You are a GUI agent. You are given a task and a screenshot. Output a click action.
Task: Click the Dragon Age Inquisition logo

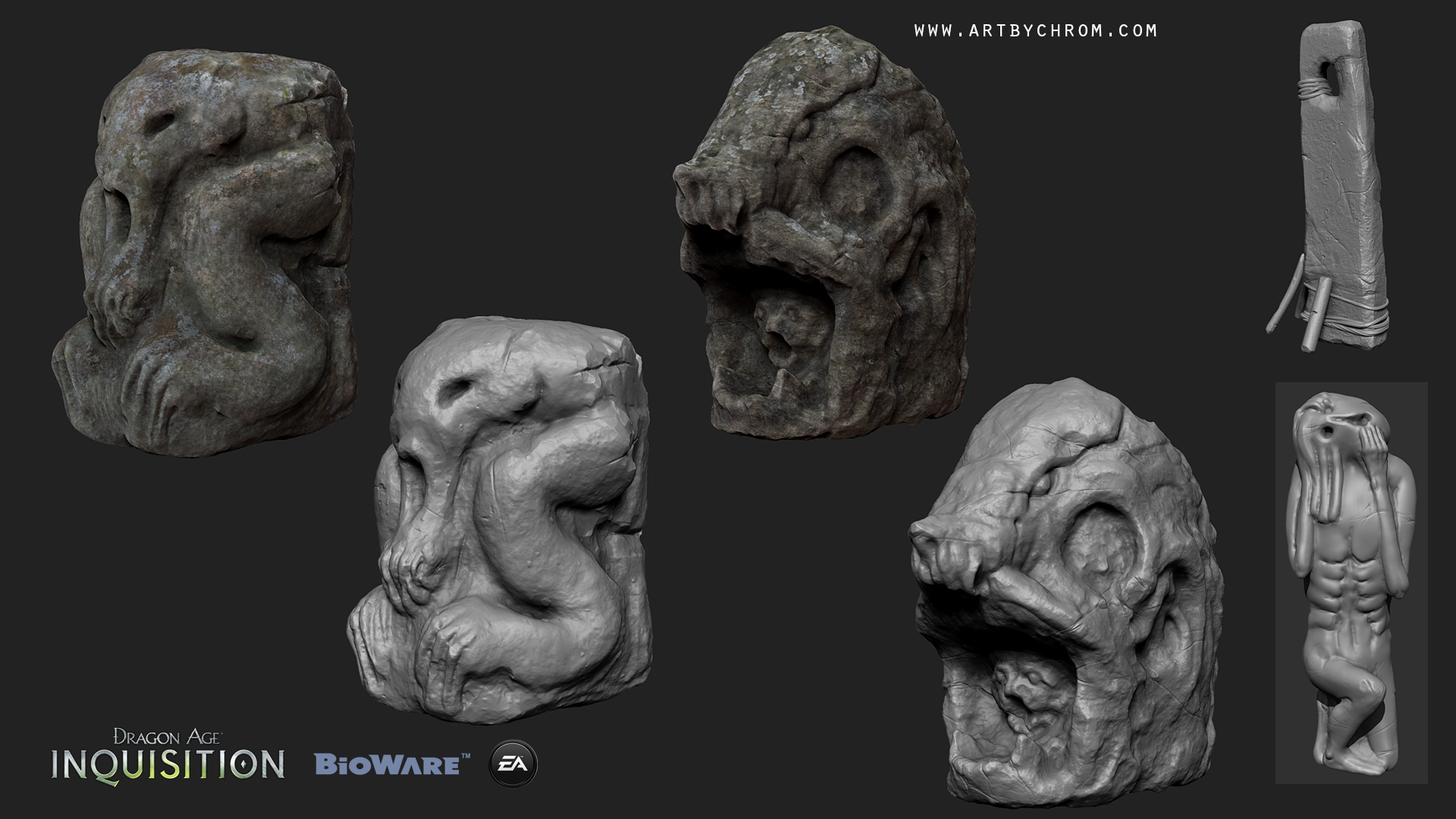coord(168,756)
